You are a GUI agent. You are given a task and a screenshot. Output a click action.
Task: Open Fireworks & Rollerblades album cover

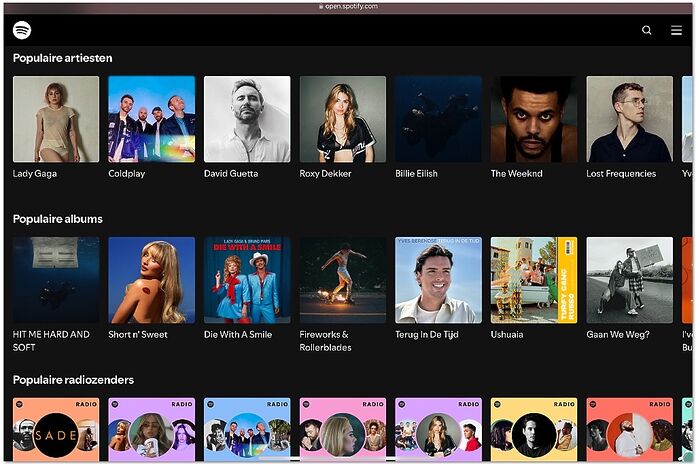click(343, 280)
